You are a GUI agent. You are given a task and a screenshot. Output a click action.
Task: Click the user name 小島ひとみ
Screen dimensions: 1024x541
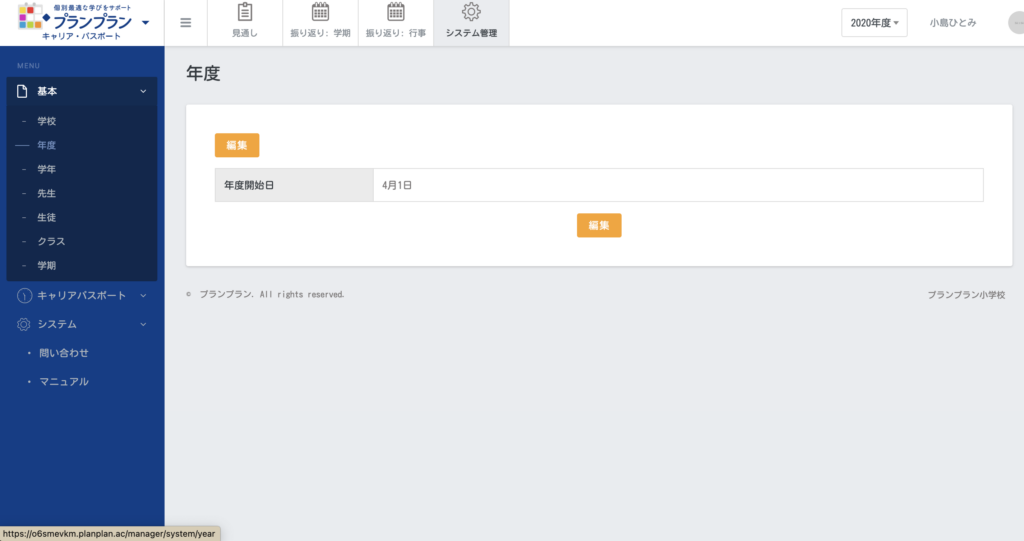point(953,23)
